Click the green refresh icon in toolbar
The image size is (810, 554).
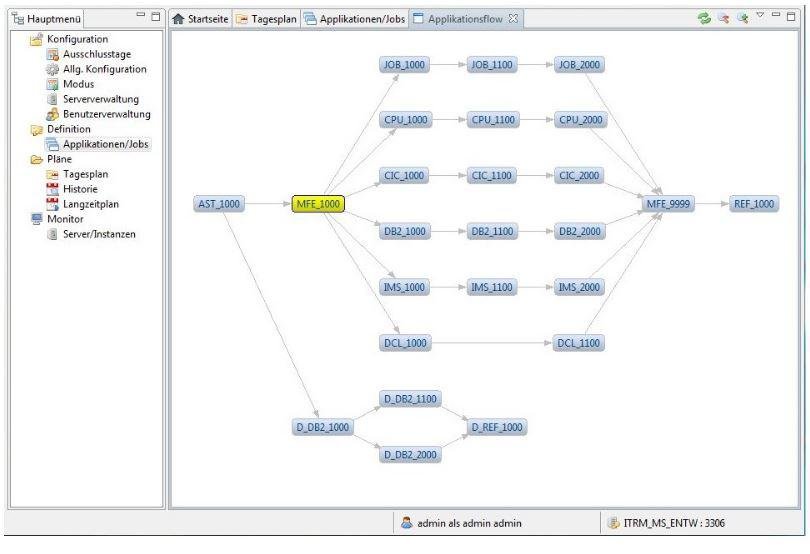704,18
